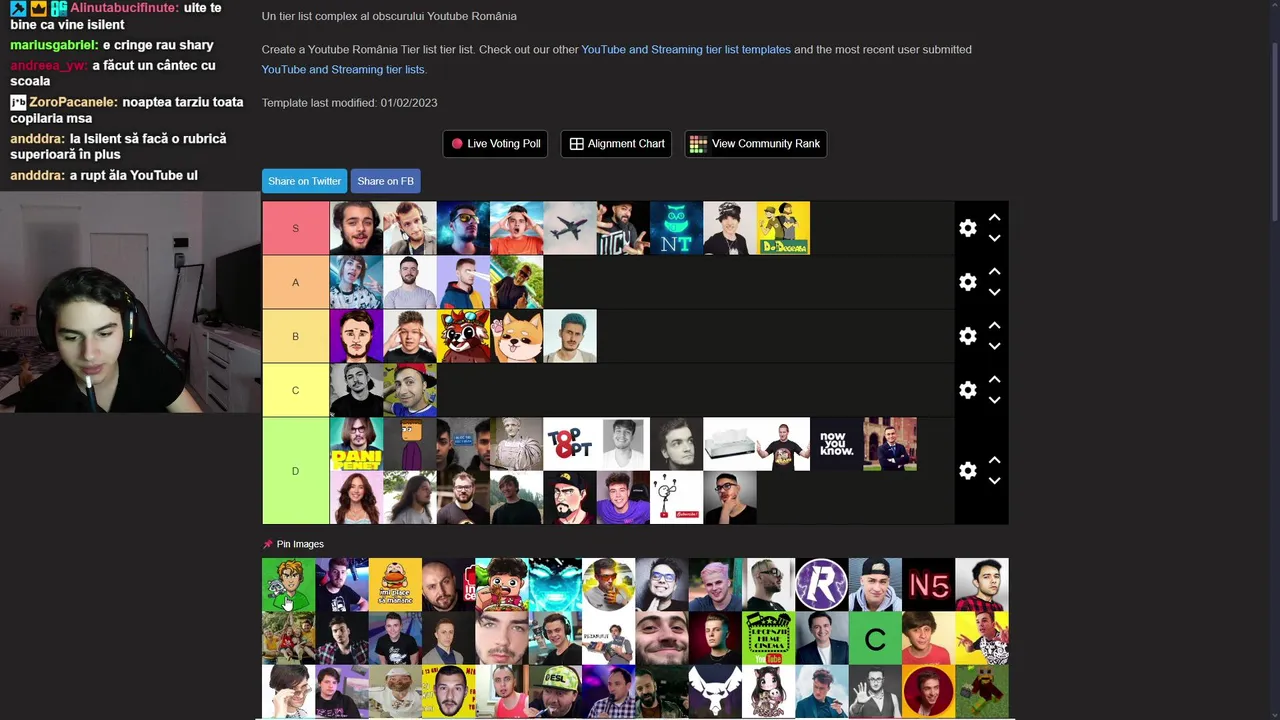Image resolution: width=1280 pixels, height=720 pixels.
Task: Select the white wolf logo in pool
Action: click(x=715, y=692)
